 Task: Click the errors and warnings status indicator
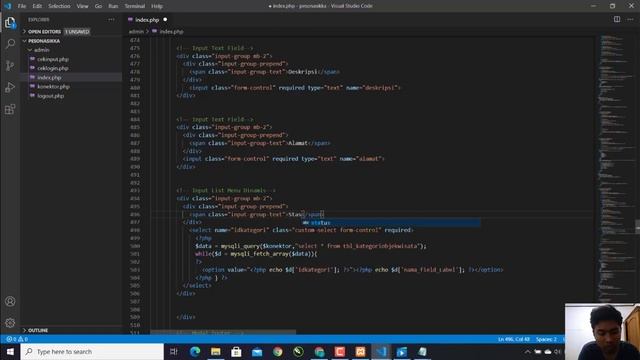point(17,339)
